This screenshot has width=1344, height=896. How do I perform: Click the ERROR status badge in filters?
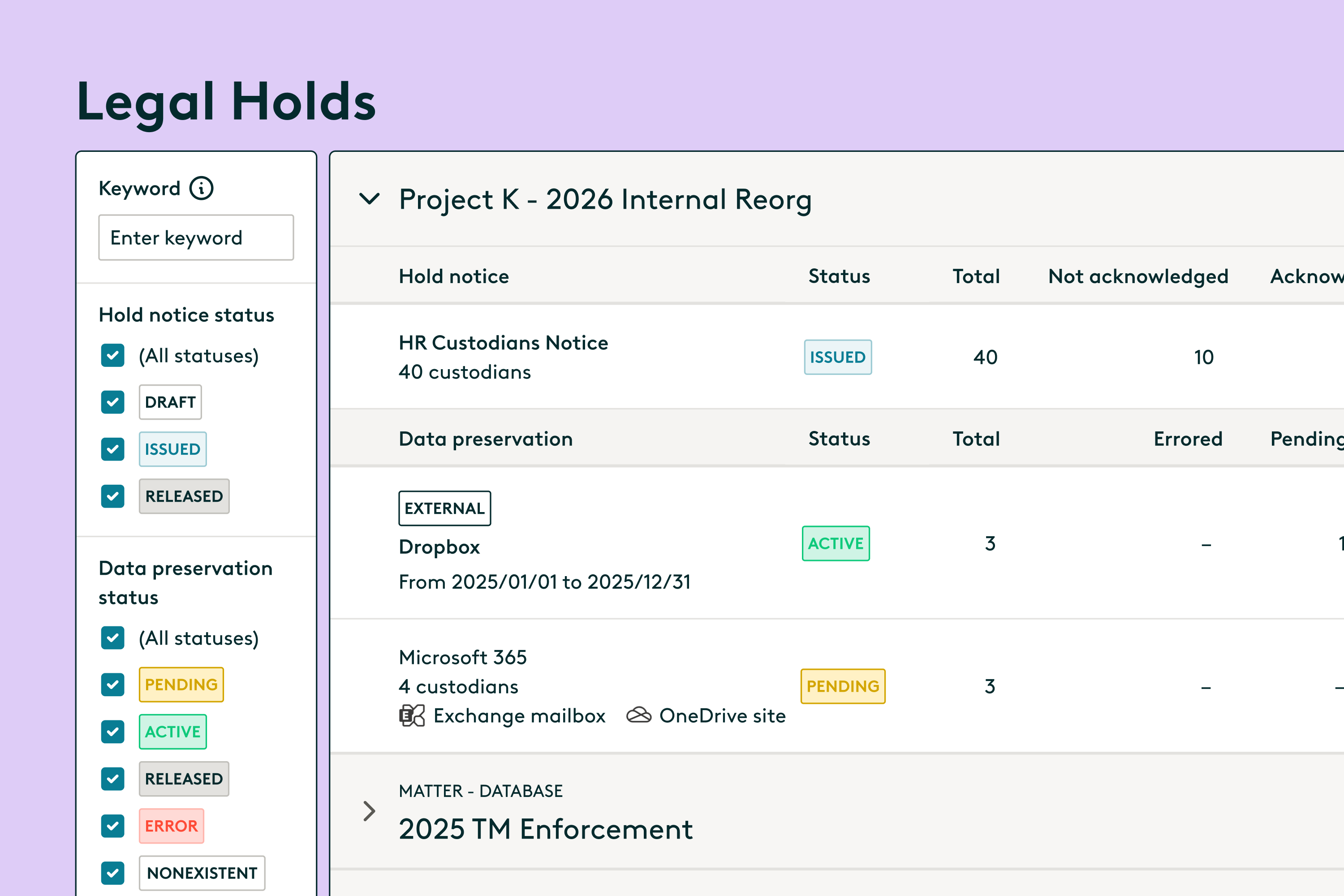point(172,826)
